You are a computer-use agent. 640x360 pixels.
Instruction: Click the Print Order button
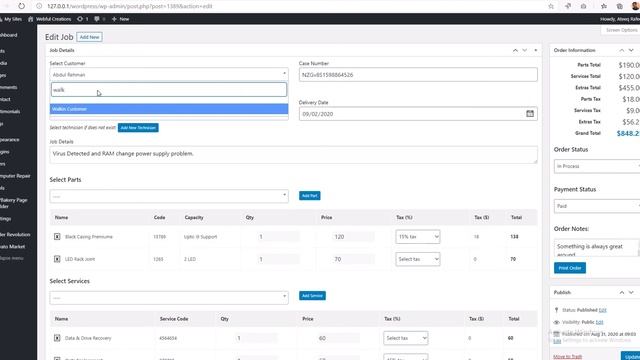[x=570, y=268]
